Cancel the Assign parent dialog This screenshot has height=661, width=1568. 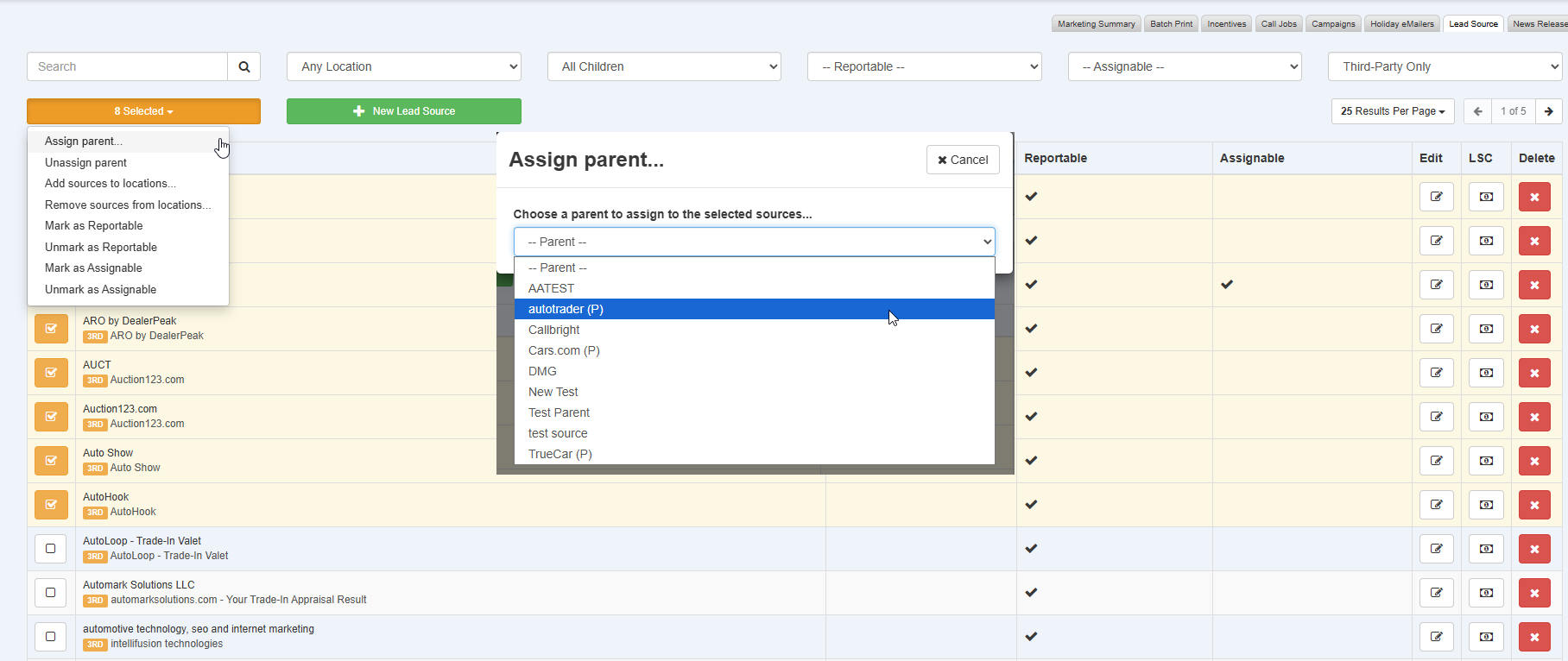click(963, 160)
